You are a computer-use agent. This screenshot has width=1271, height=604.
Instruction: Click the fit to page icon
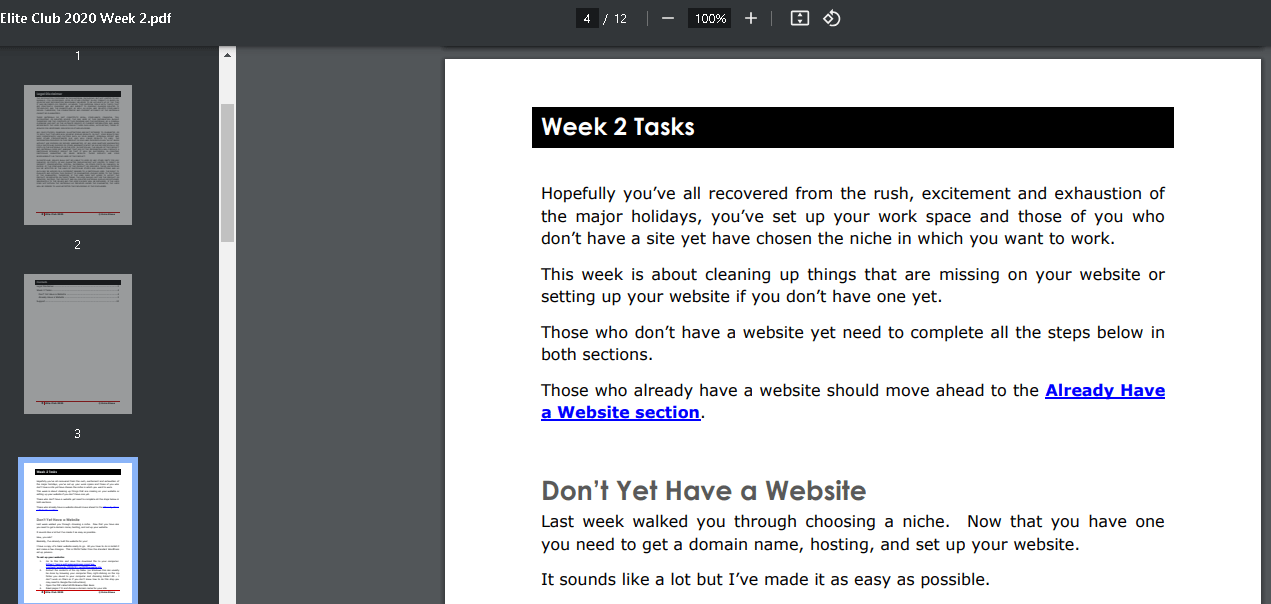[799, 18]
